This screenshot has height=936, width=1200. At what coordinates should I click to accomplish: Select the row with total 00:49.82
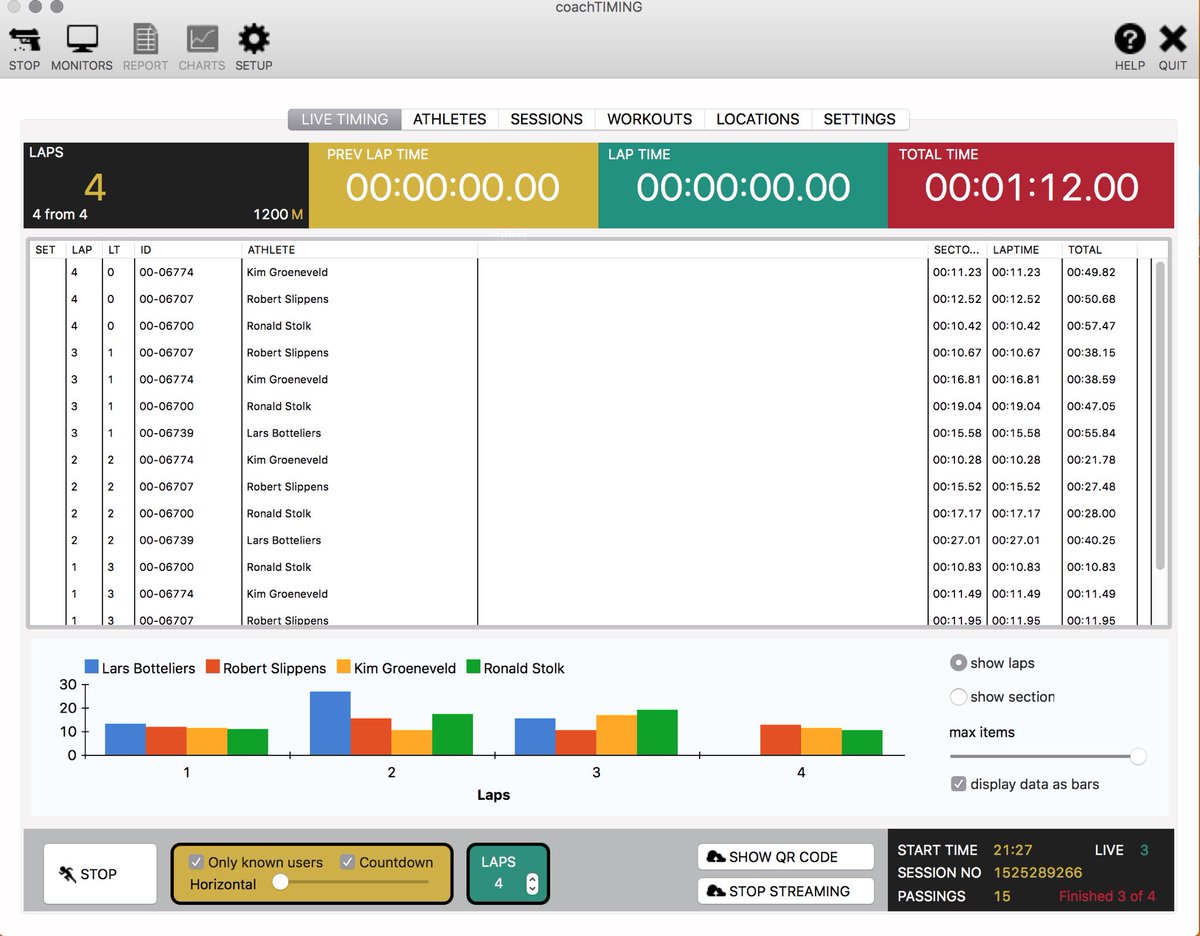pos(590,272)
